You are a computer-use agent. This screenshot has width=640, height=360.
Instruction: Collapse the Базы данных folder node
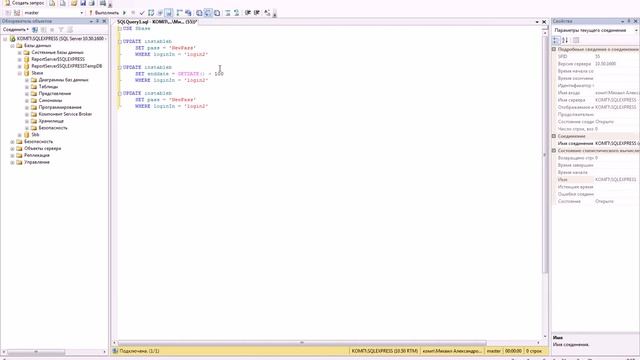coord(12,46)
